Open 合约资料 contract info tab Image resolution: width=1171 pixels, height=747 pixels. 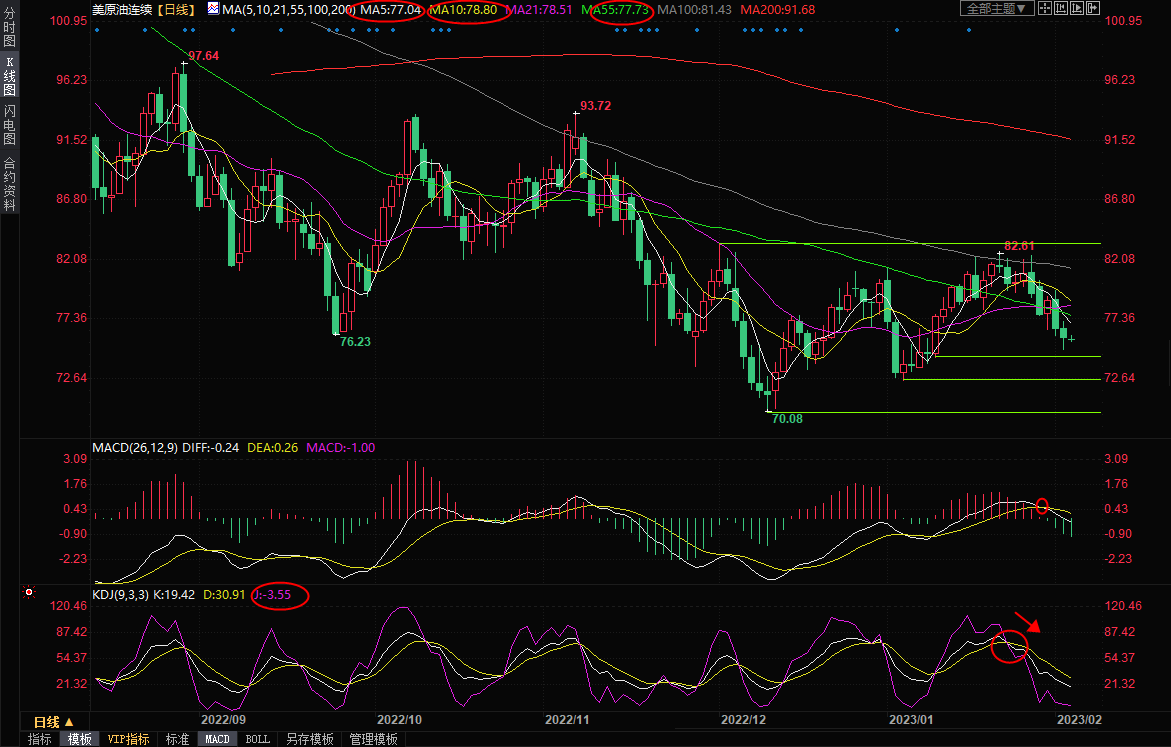click(x=9, y=183)
